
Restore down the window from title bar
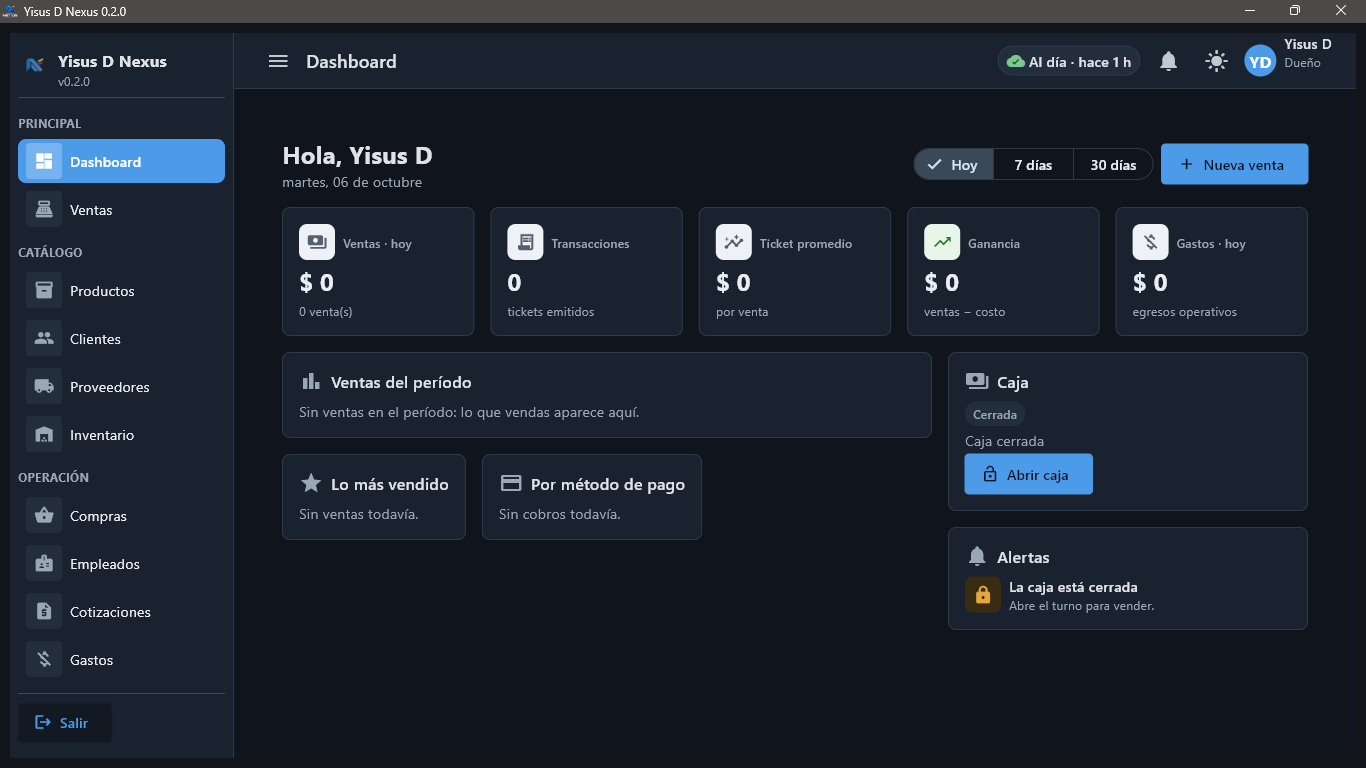click(x=1295, y=10)
